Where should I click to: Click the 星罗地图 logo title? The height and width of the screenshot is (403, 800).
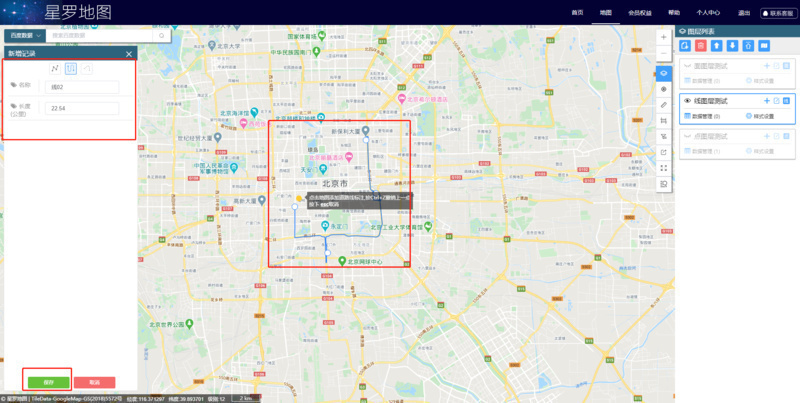click(x=78, y=12)
